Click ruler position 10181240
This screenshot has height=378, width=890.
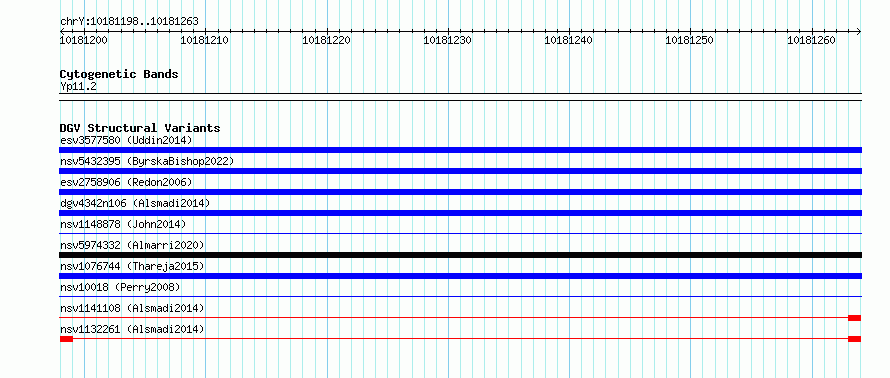click(x=569, y=40)
